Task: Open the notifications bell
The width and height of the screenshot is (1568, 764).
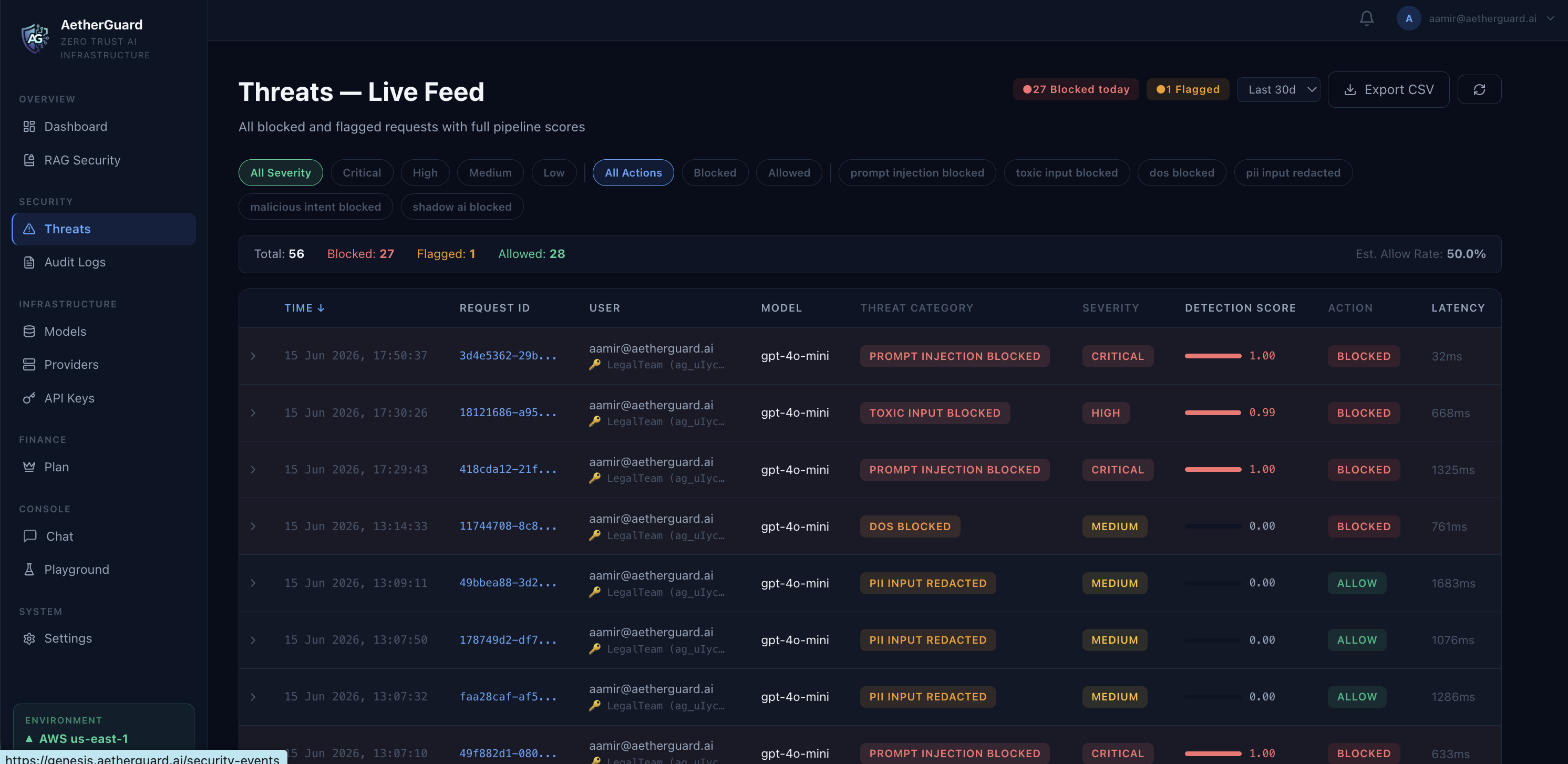Action: pos(1367,19)
